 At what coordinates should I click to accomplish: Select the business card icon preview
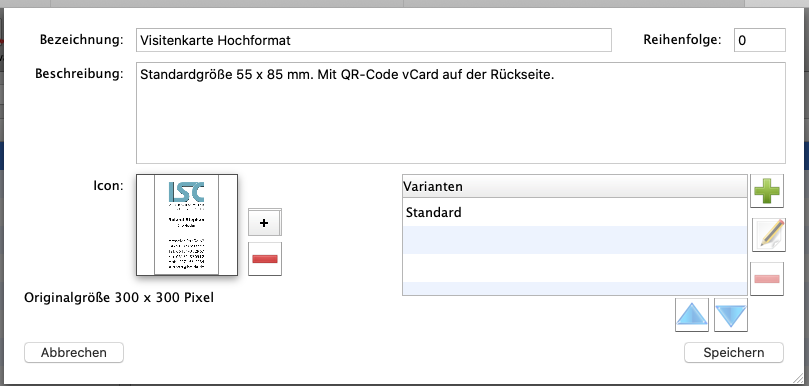(187, 224)
